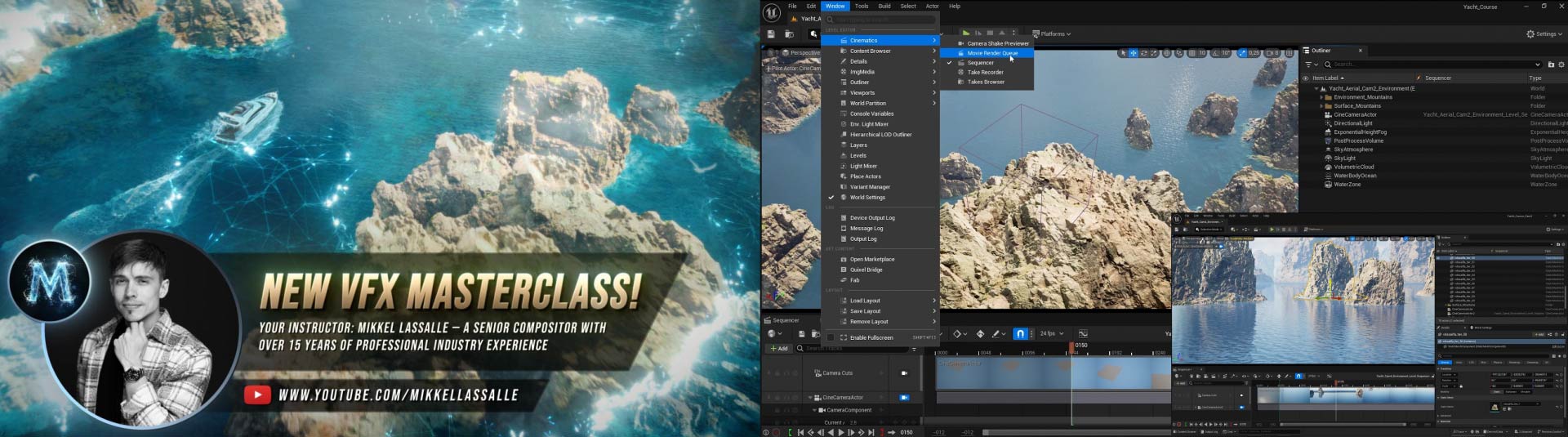Open the 24 fps frame rate dropdown
Screen dimensions: 1568x437
click(x=1052, y=333)
